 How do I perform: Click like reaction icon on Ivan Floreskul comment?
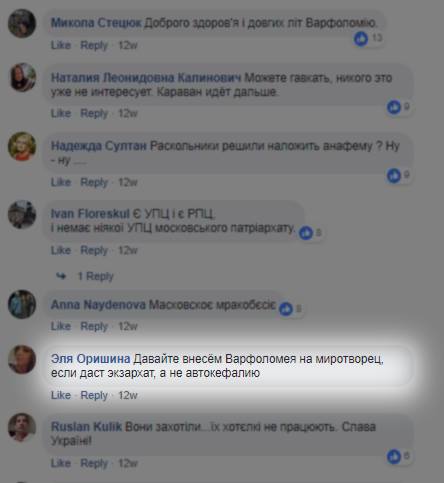pyautogui.click(x=306, y=233)
